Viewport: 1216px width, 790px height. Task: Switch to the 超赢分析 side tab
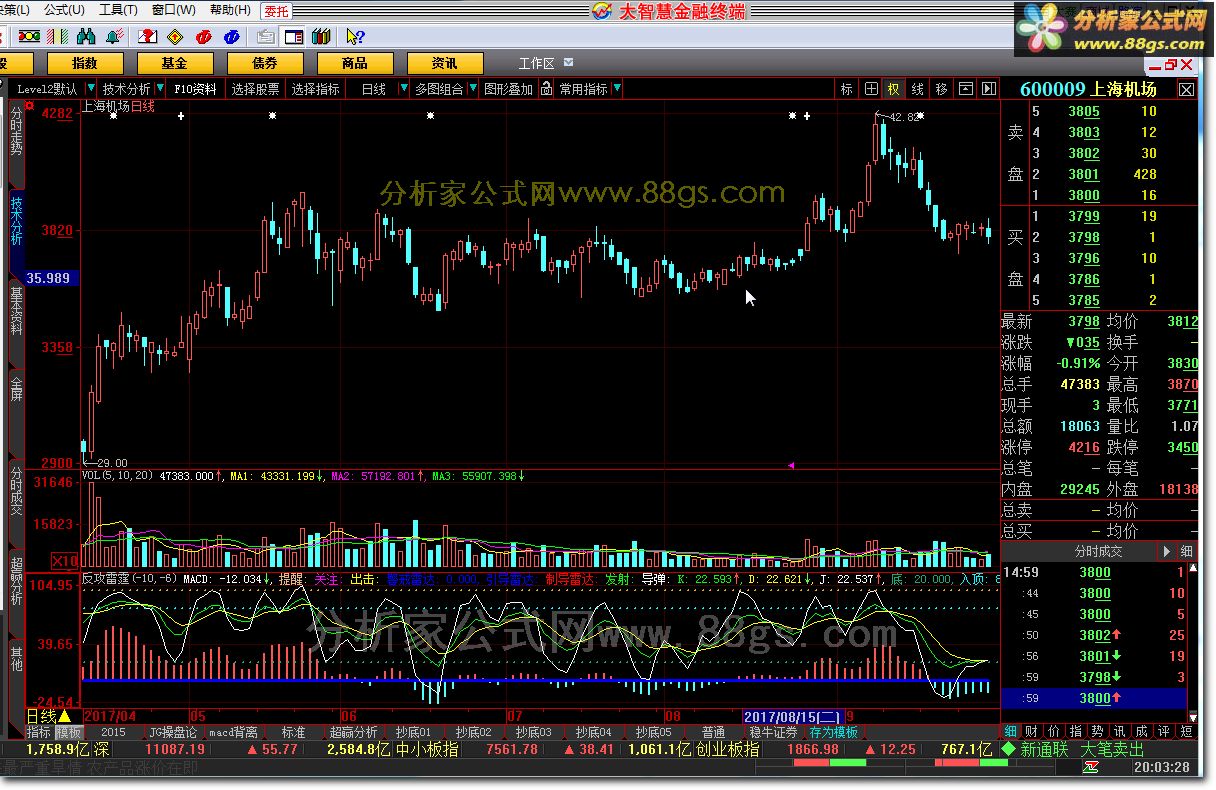coord(17,581)
